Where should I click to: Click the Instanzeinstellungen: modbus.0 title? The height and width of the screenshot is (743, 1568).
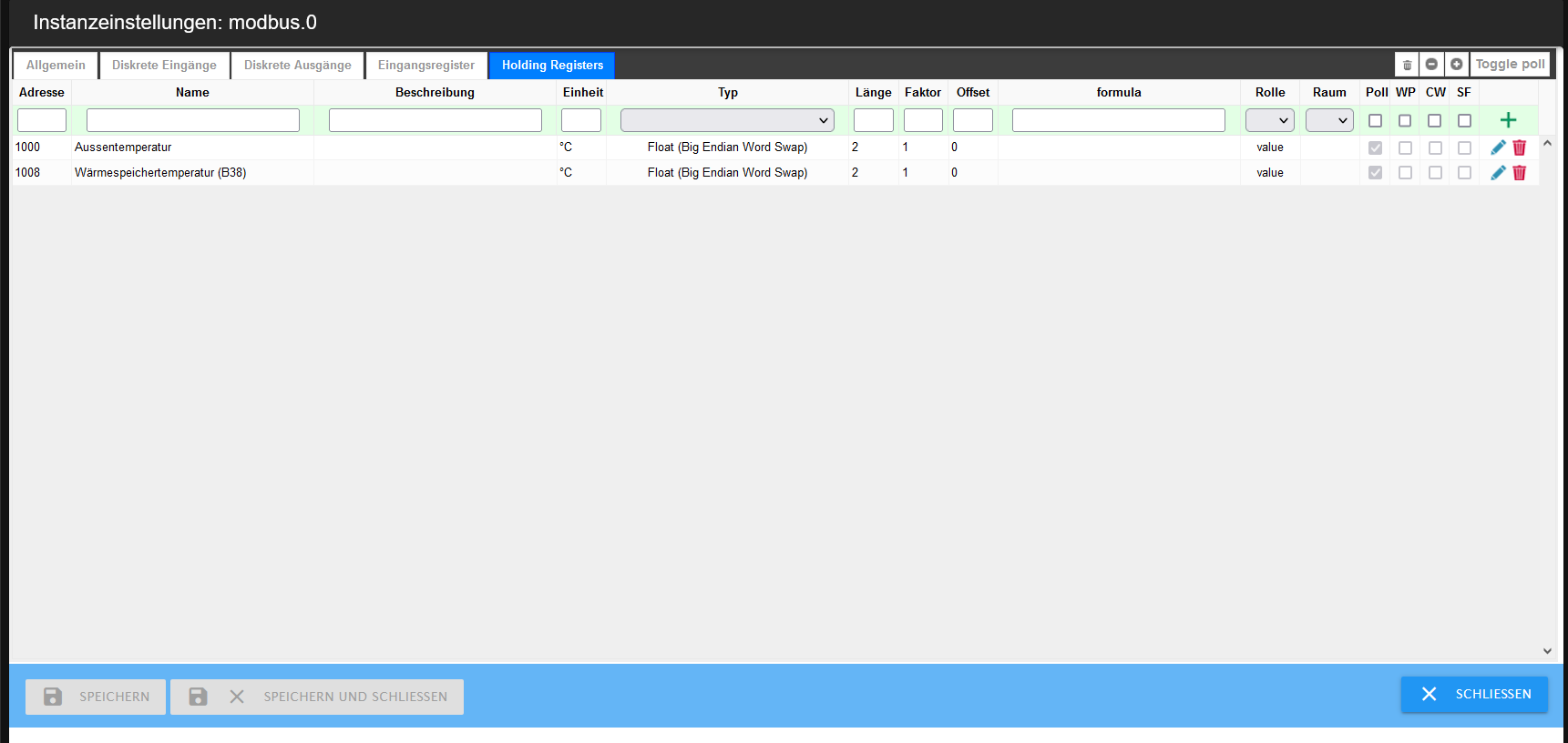click(175, 23)
